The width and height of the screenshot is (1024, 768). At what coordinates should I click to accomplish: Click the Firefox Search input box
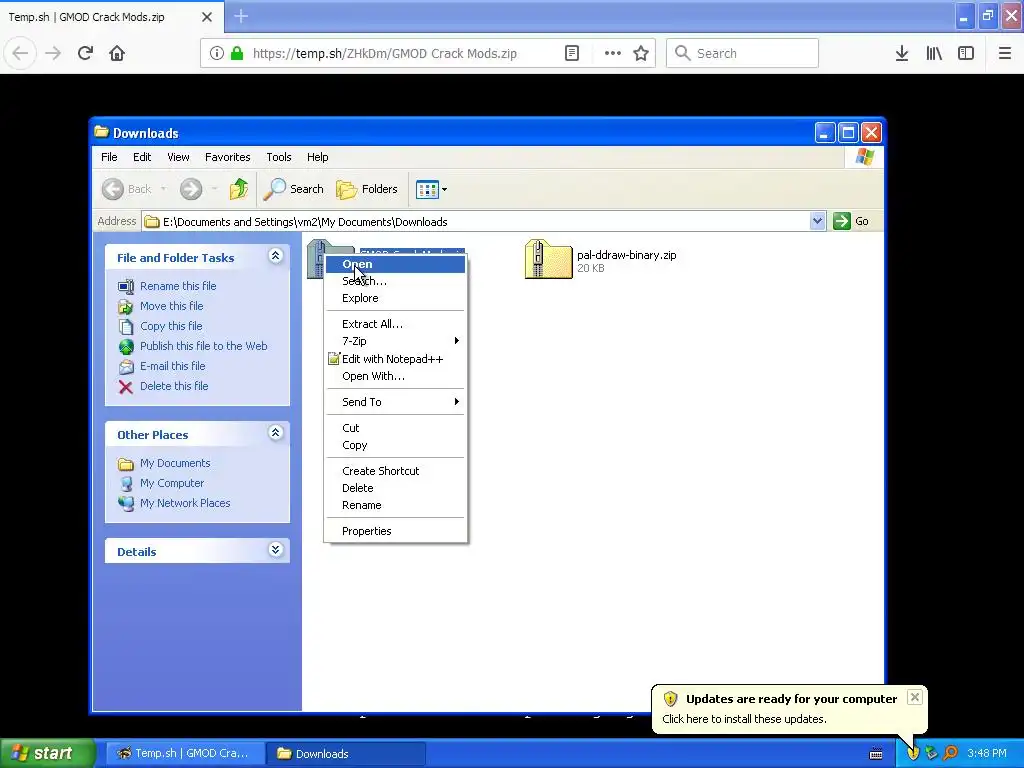[x=742, y=53]
